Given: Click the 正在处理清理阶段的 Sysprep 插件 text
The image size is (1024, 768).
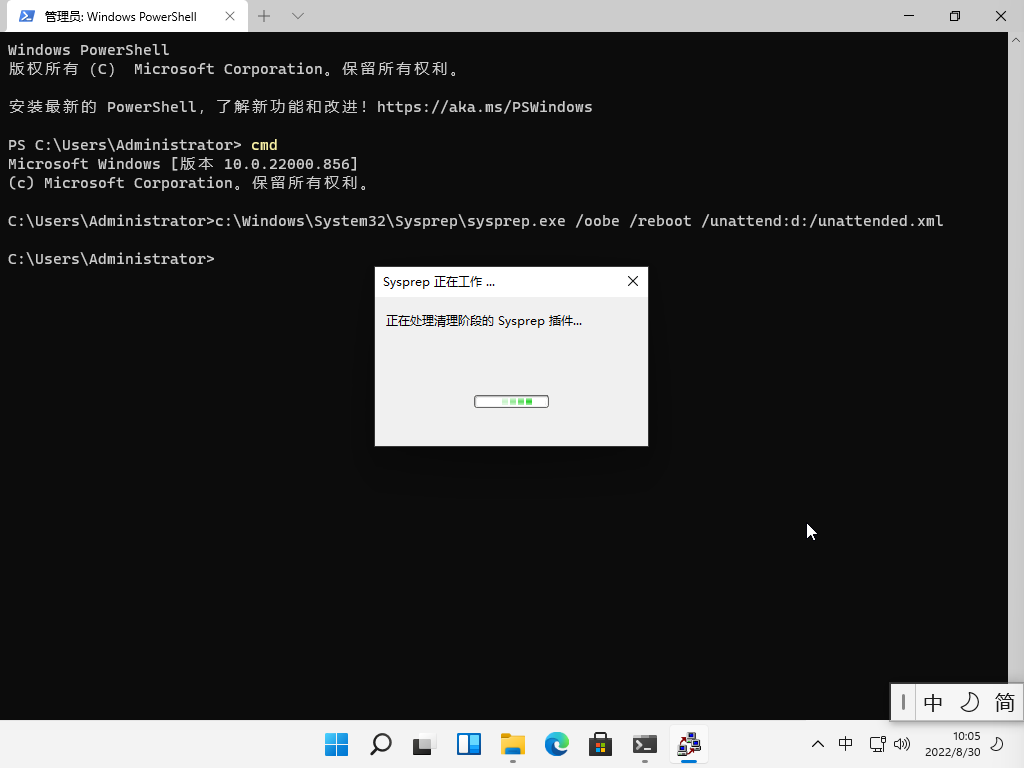Looking at the screenshot, I should (483, 321).
